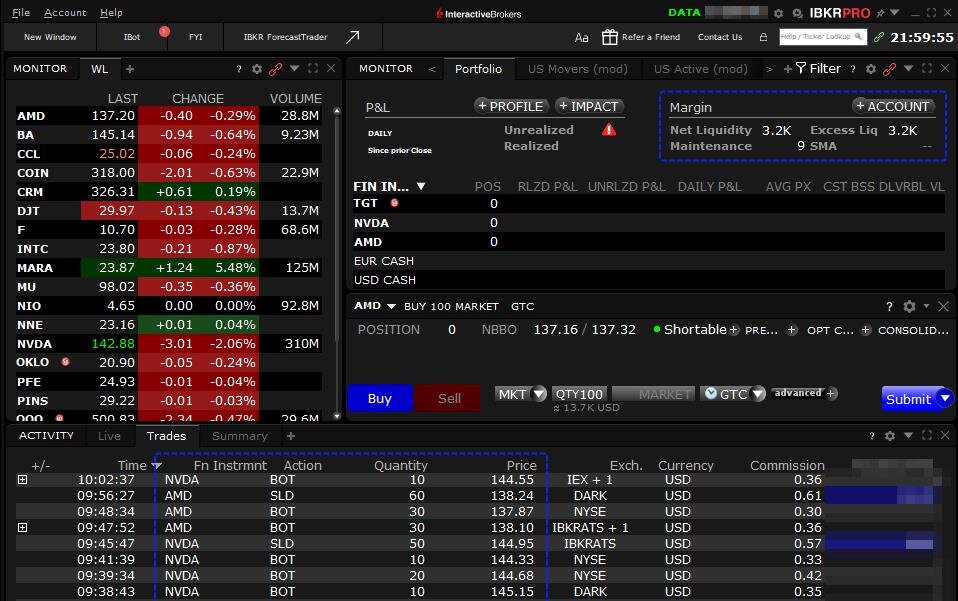Click the QTY100 quantity field

pyautogui.click(x=579, y=394)
